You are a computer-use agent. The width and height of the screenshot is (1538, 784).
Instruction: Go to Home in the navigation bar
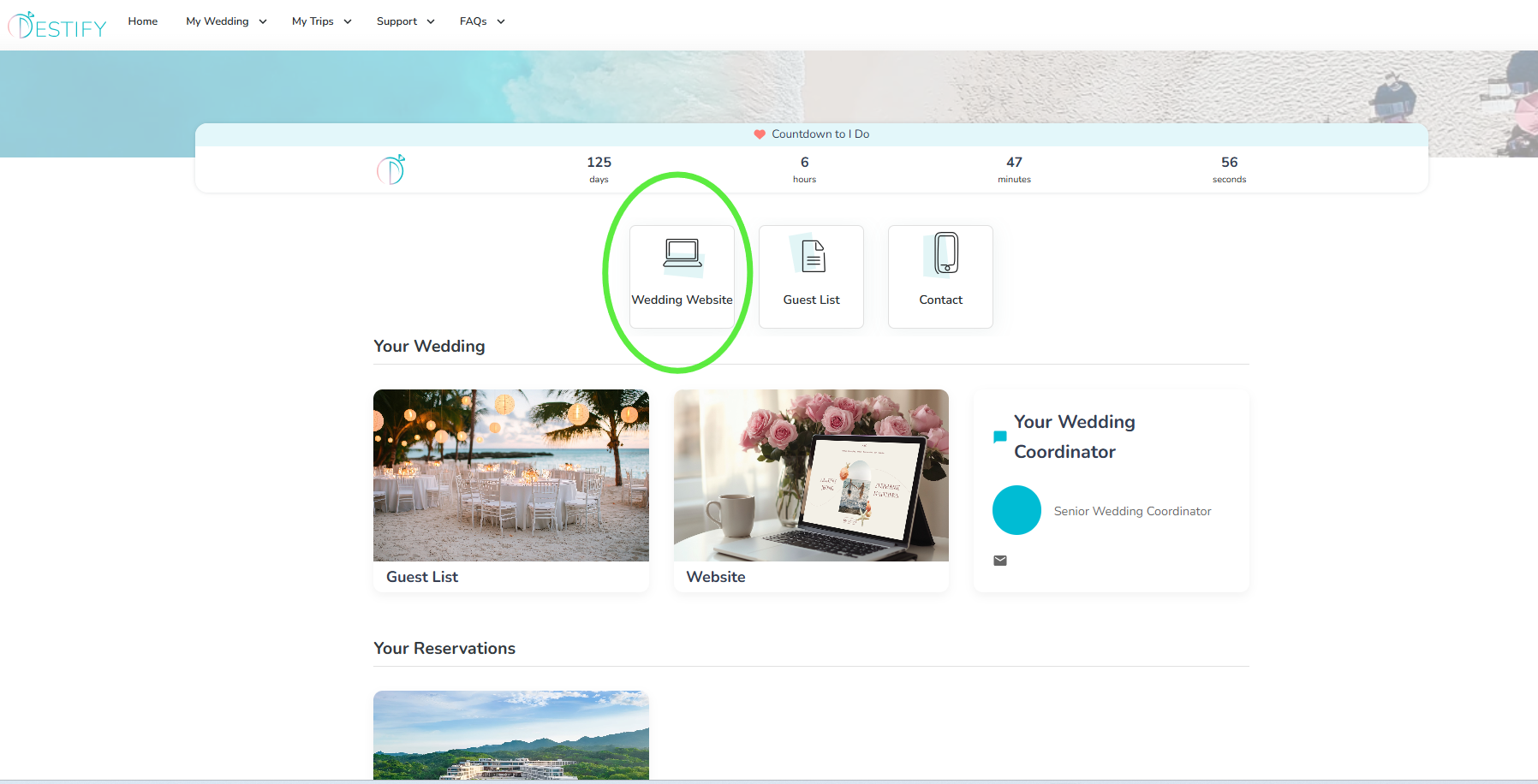click(x=143, y=21)
